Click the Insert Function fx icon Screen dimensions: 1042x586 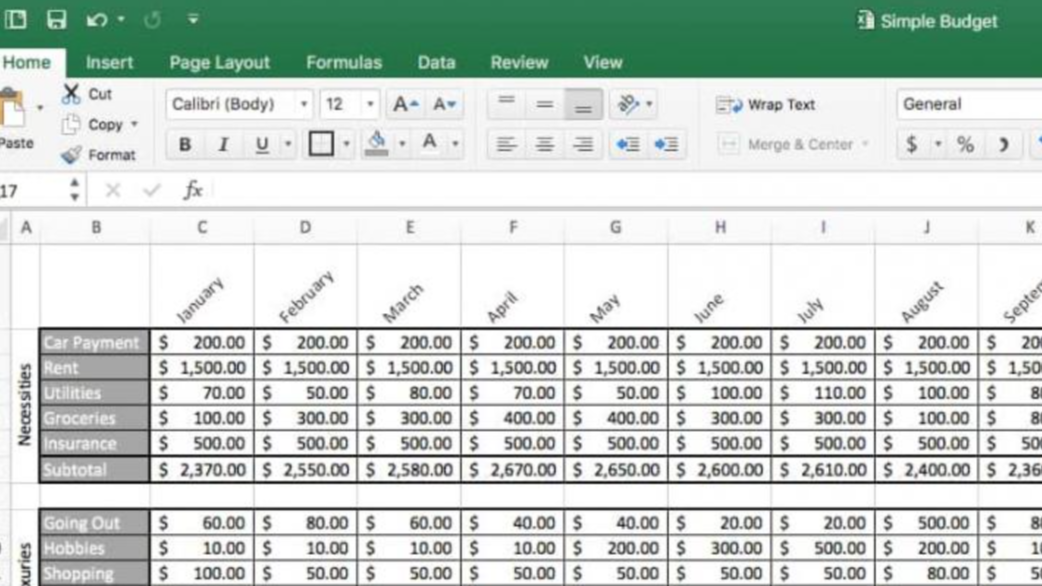(x=193, y=190)
